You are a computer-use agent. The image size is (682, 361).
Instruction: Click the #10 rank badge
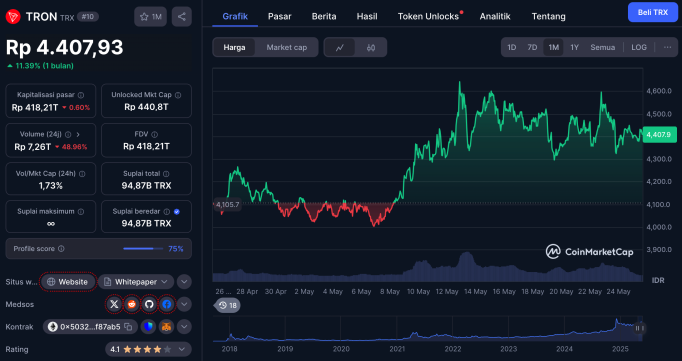[88, 17]
